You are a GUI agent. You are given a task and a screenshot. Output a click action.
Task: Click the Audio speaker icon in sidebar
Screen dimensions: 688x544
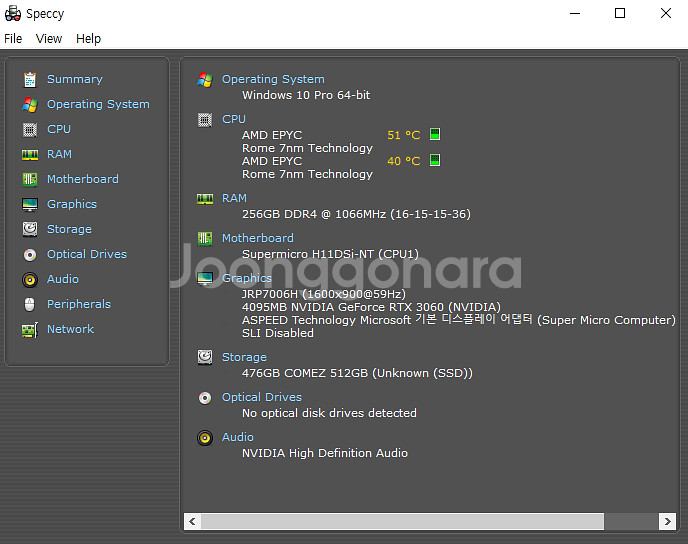click(30, 279)
